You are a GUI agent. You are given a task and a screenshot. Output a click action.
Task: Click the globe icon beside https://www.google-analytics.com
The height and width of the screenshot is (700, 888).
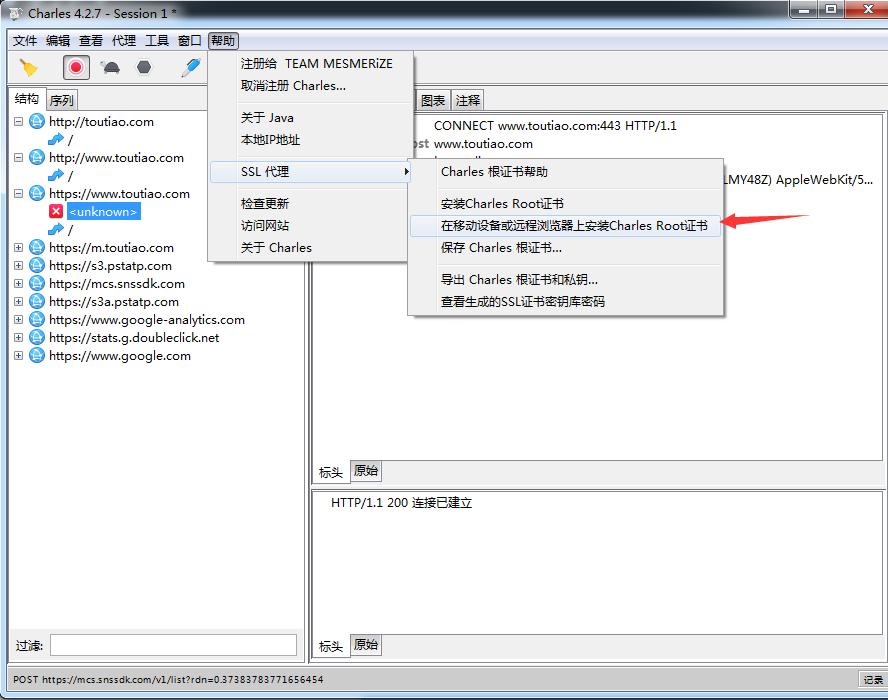tap(37, 319)
